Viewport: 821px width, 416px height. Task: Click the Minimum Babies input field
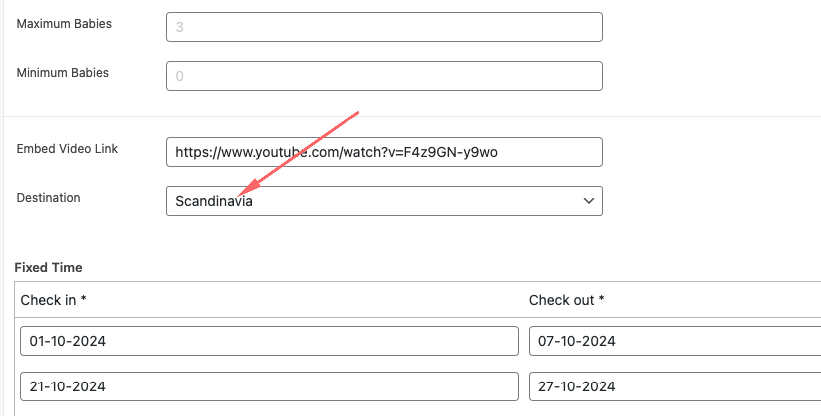[x=384, y=76]
